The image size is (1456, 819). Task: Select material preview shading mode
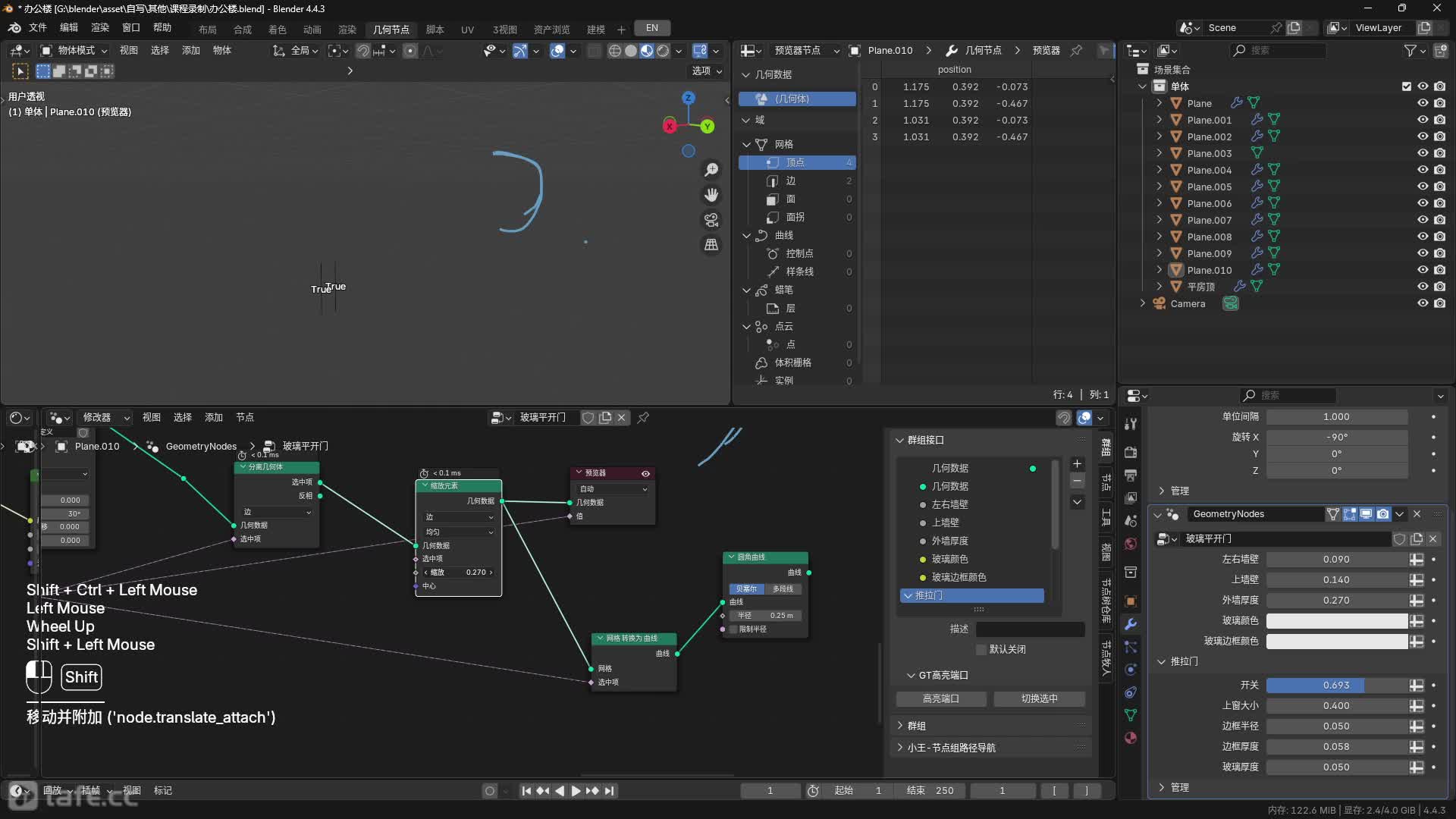647,51
